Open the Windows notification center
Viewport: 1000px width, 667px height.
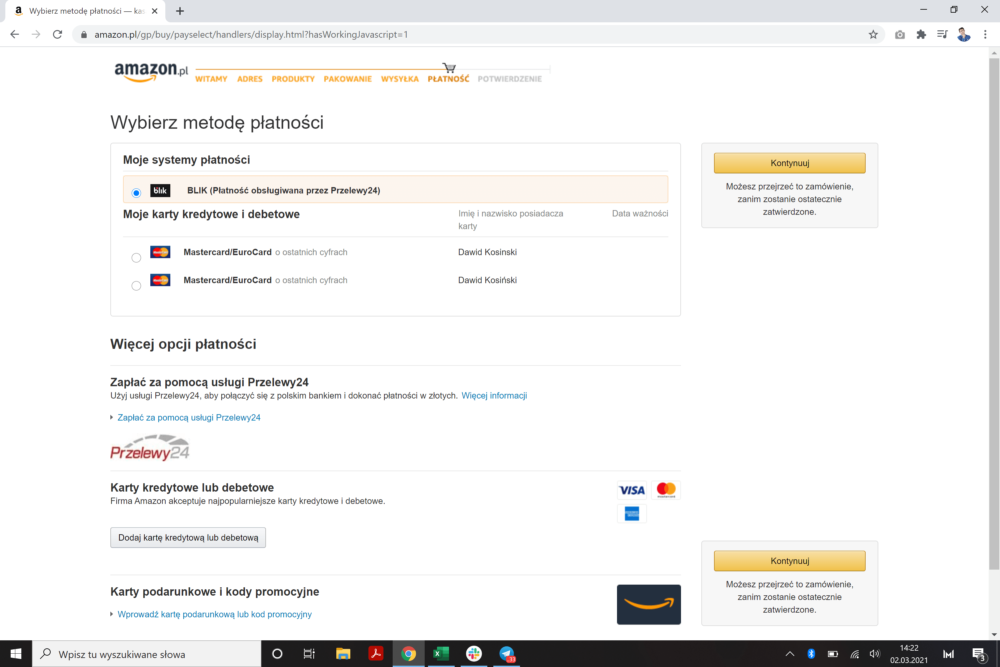click(979, 654)
